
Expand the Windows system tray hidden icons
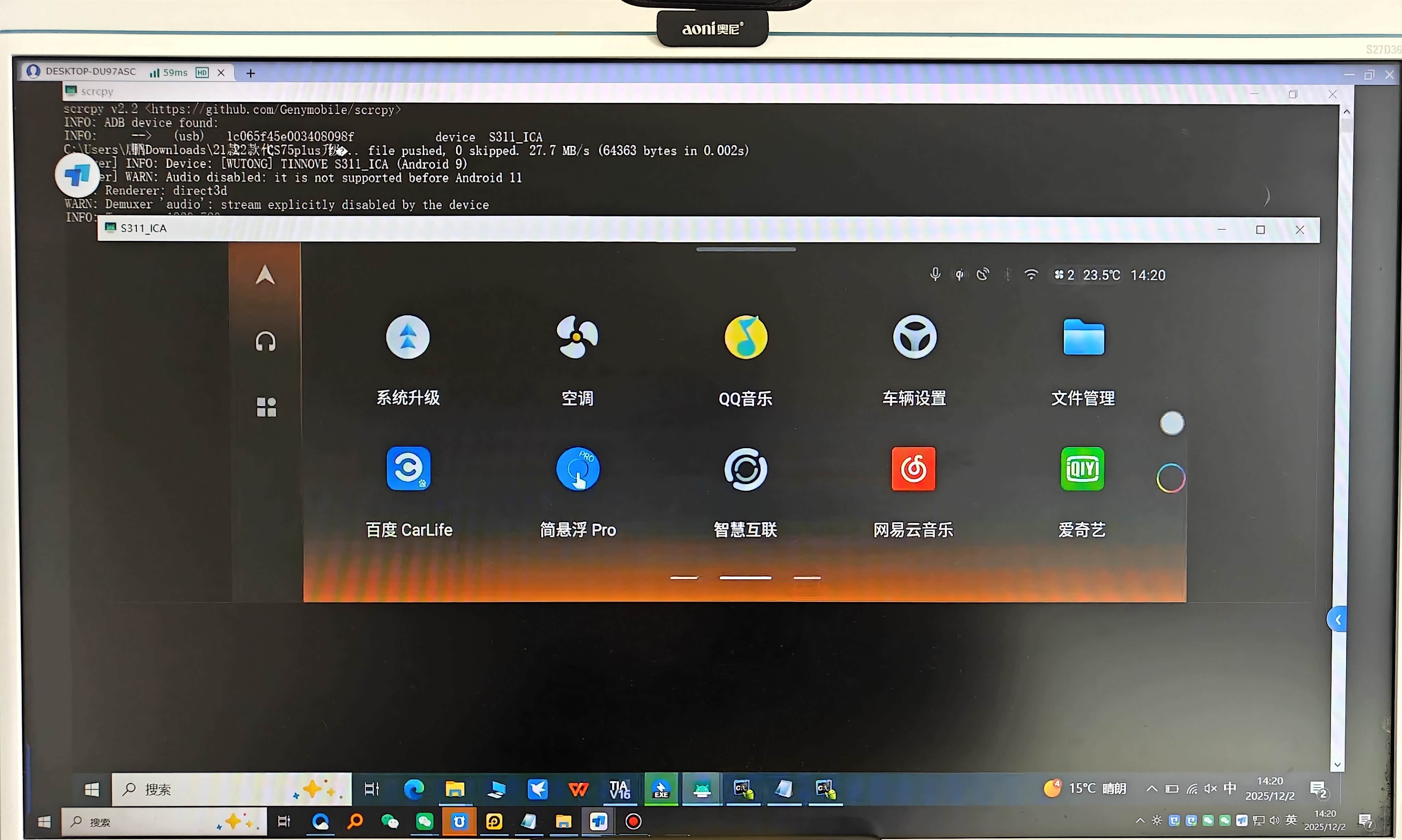click(1151, 789)
